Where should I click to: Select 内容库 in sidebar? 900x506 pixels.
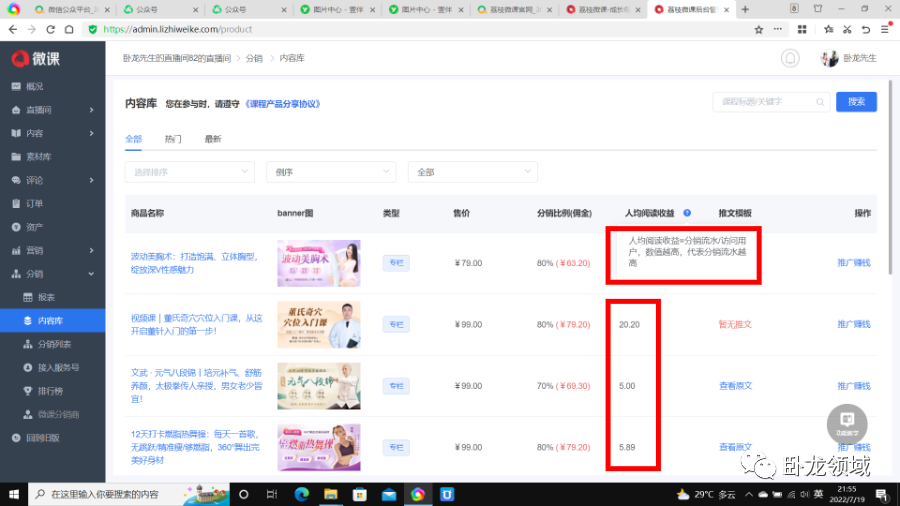click(52, 321)
